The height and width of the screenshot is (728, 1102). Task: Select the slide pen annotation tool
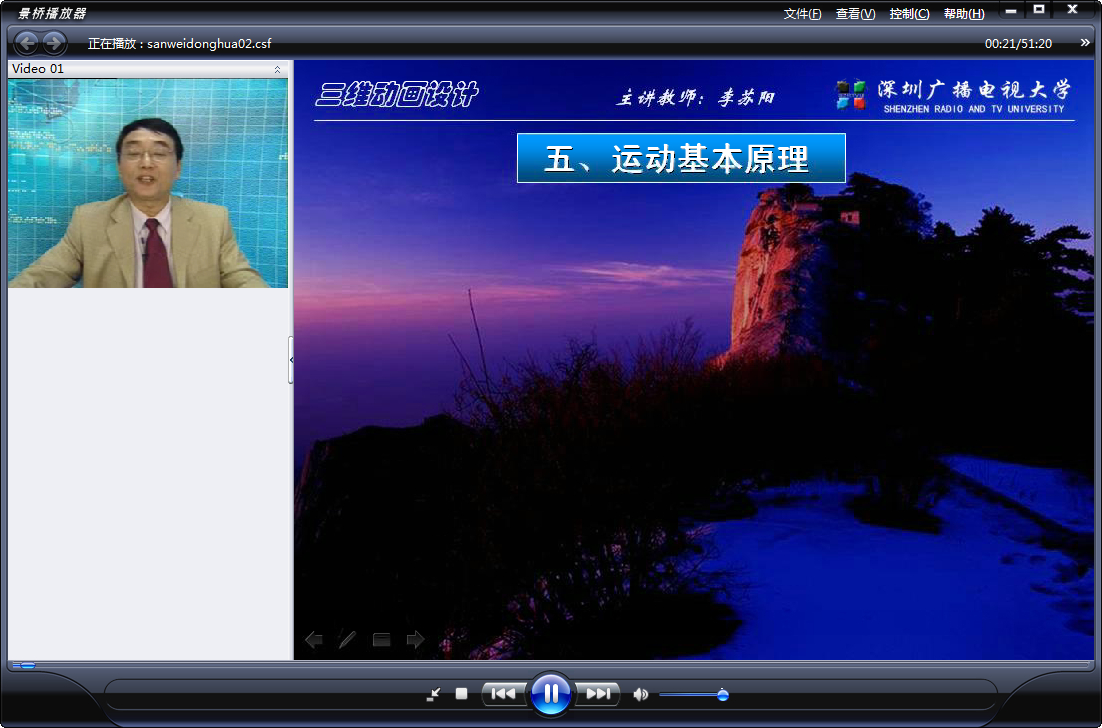click(x=347, y=639)
